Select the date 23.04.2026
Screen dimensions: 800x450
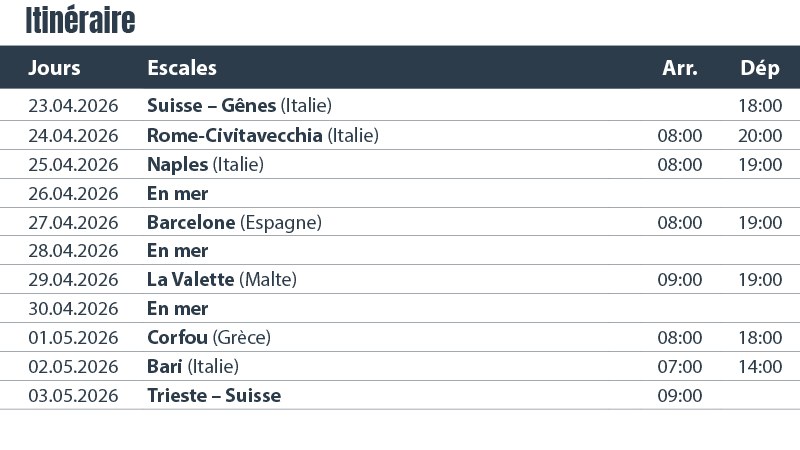73,106
